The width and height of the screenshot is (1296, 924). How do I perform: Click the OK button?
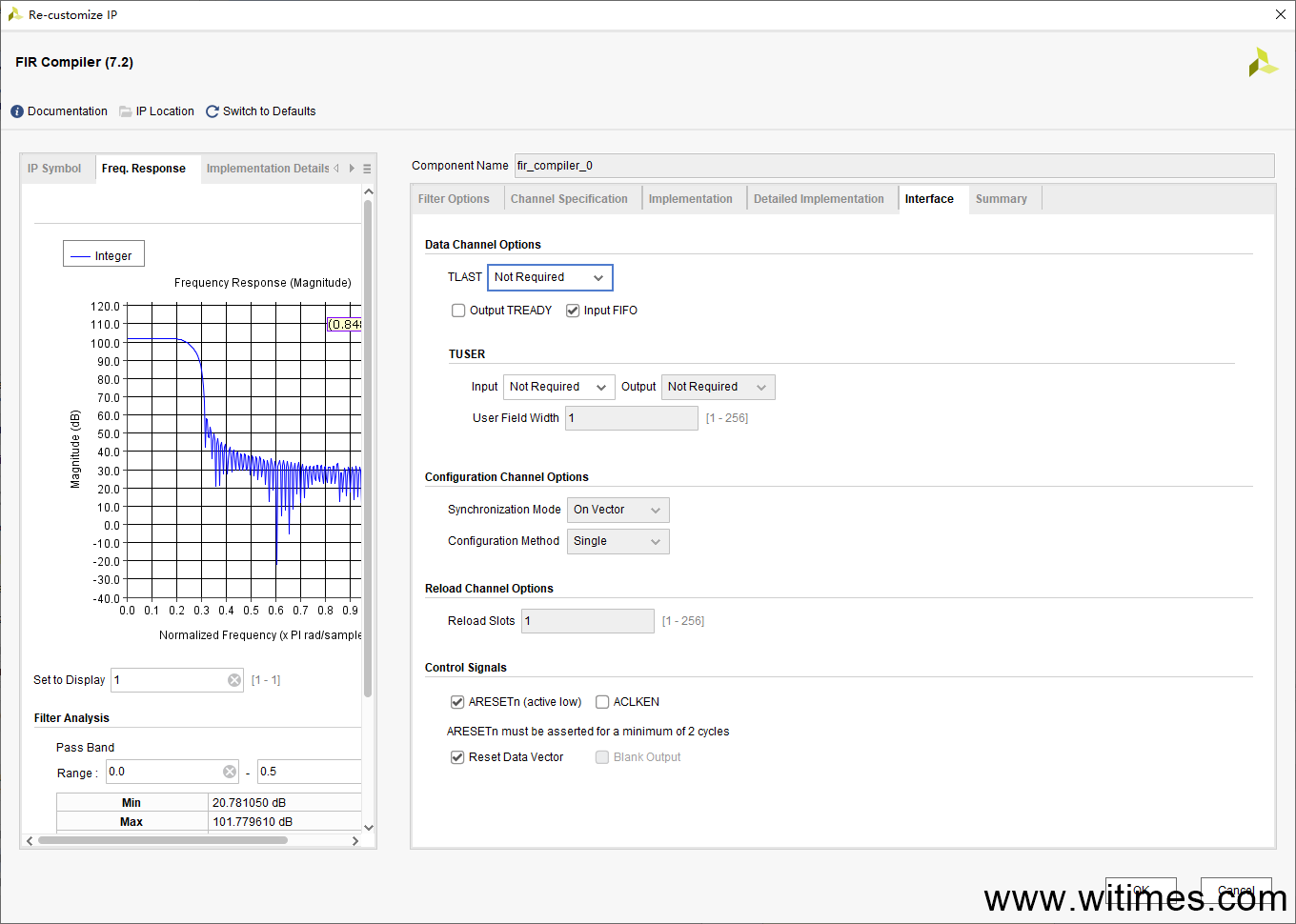coord(1141,891)
